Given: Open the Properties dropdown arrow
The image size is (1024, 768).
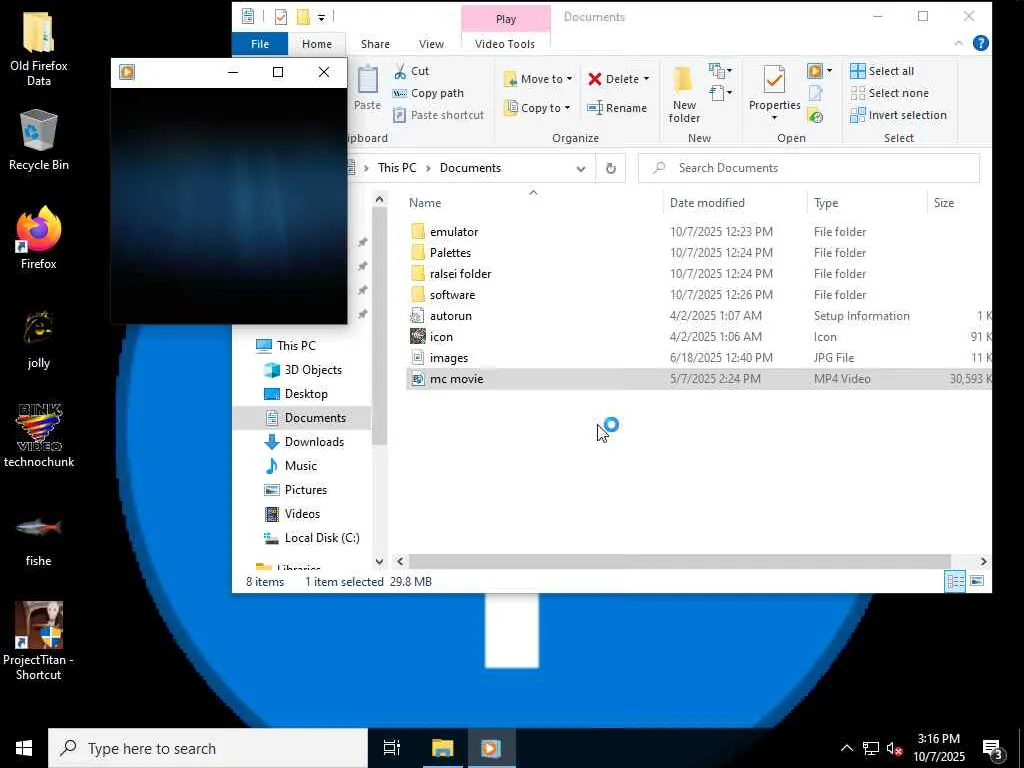Looking at the screenshot, I should pyautogui.click(x=774, y=118).
